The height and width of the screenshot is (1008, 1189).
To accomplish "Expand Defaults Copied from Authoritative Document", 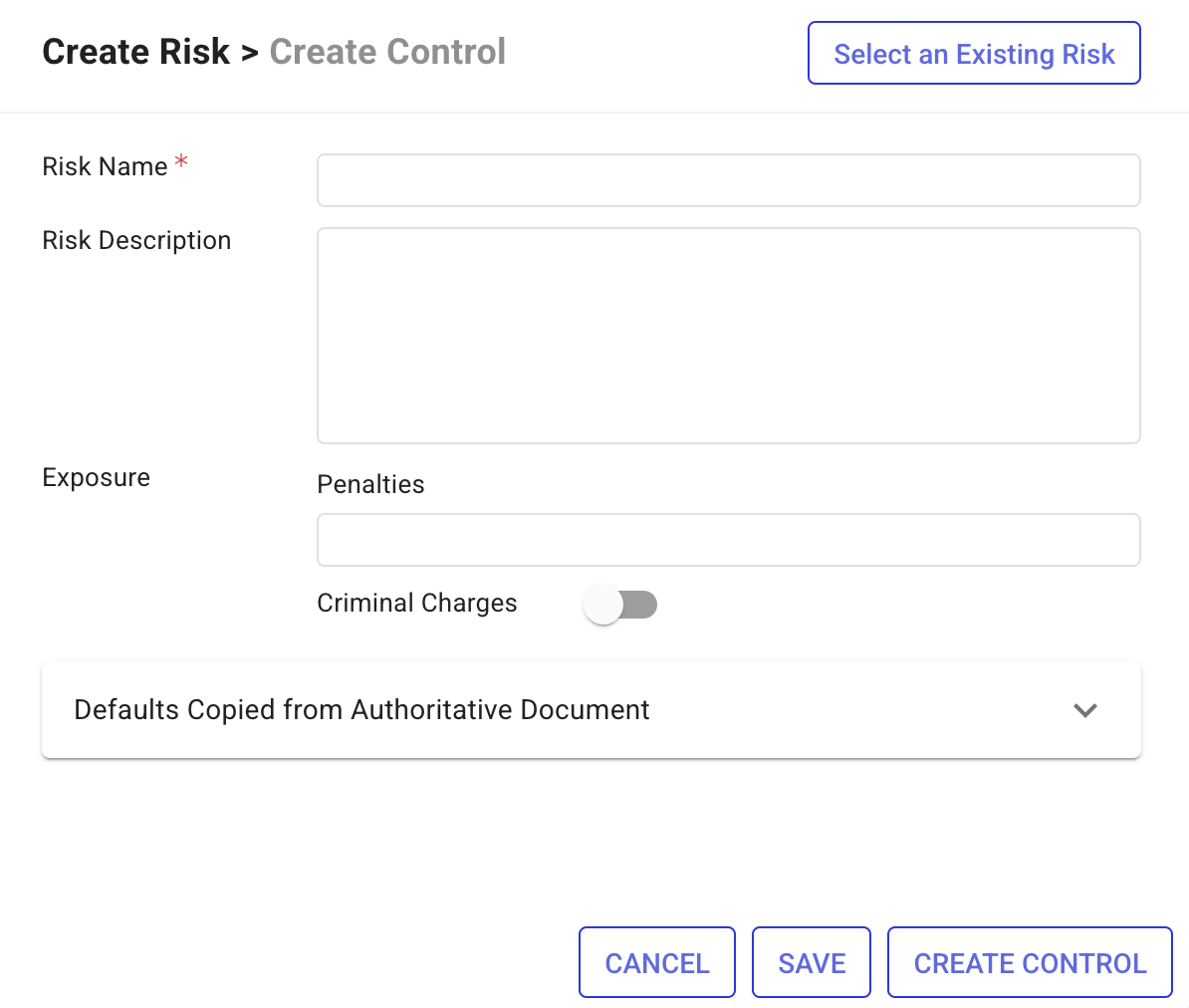I will tap(361, 710).
